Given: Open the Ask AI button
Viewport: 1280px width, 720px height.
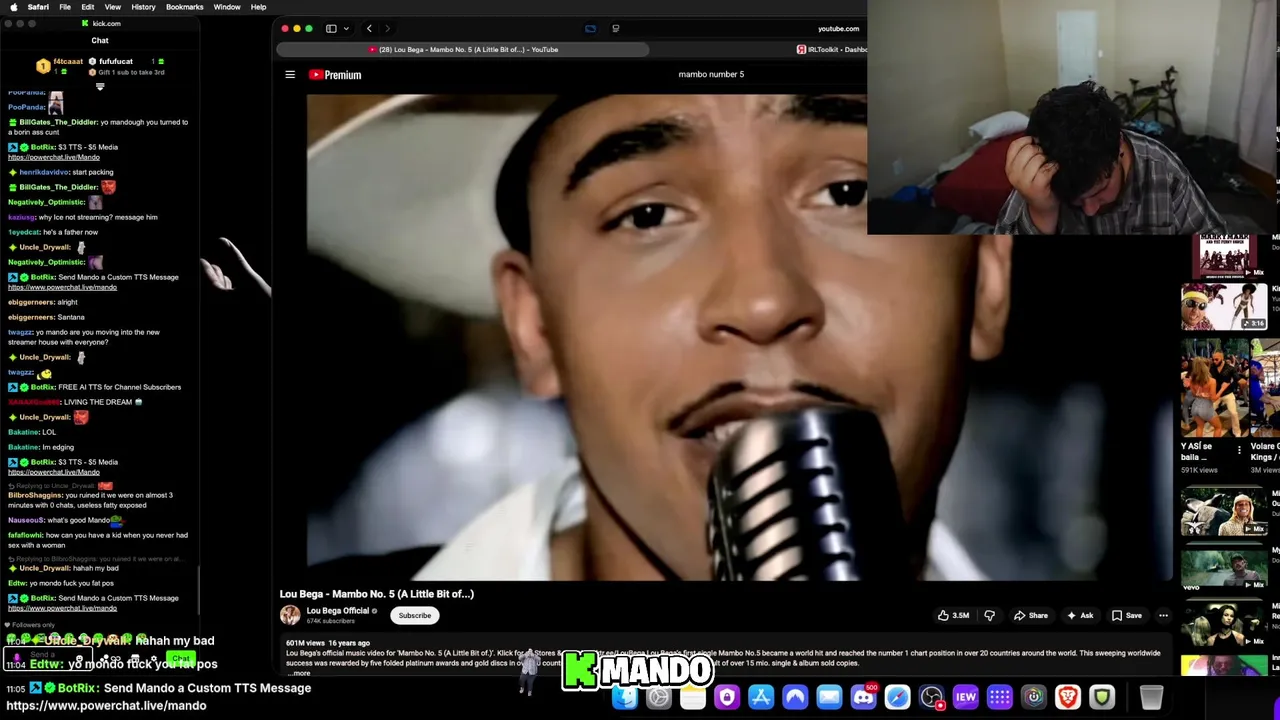Looking at the screenshot, I should point(1080,616).
